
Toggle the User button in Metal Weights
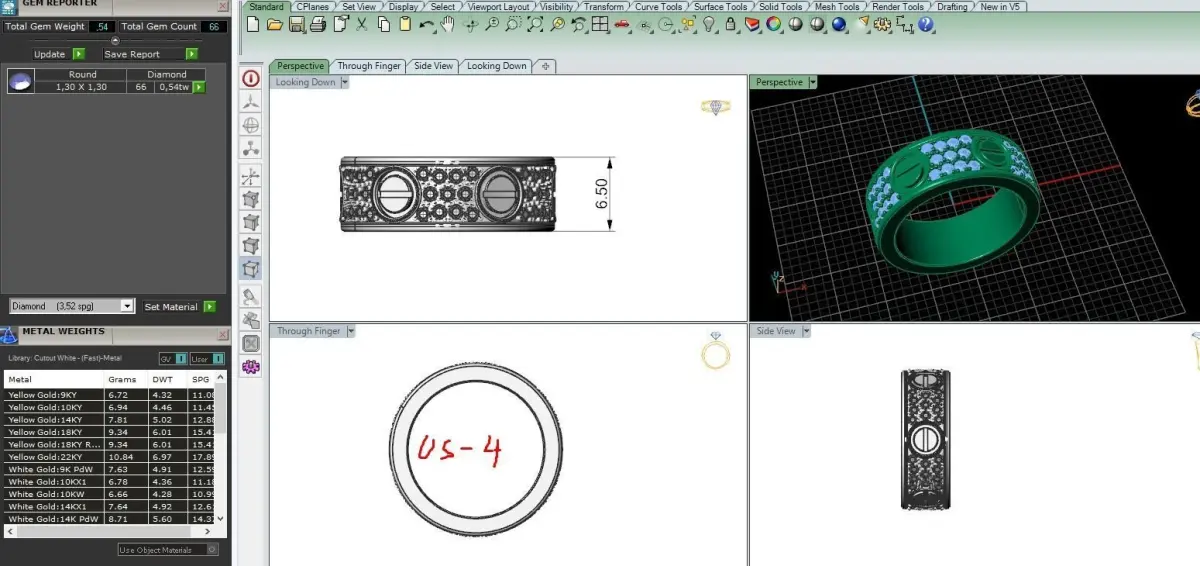pyautogui.click(x=207, y=359)
